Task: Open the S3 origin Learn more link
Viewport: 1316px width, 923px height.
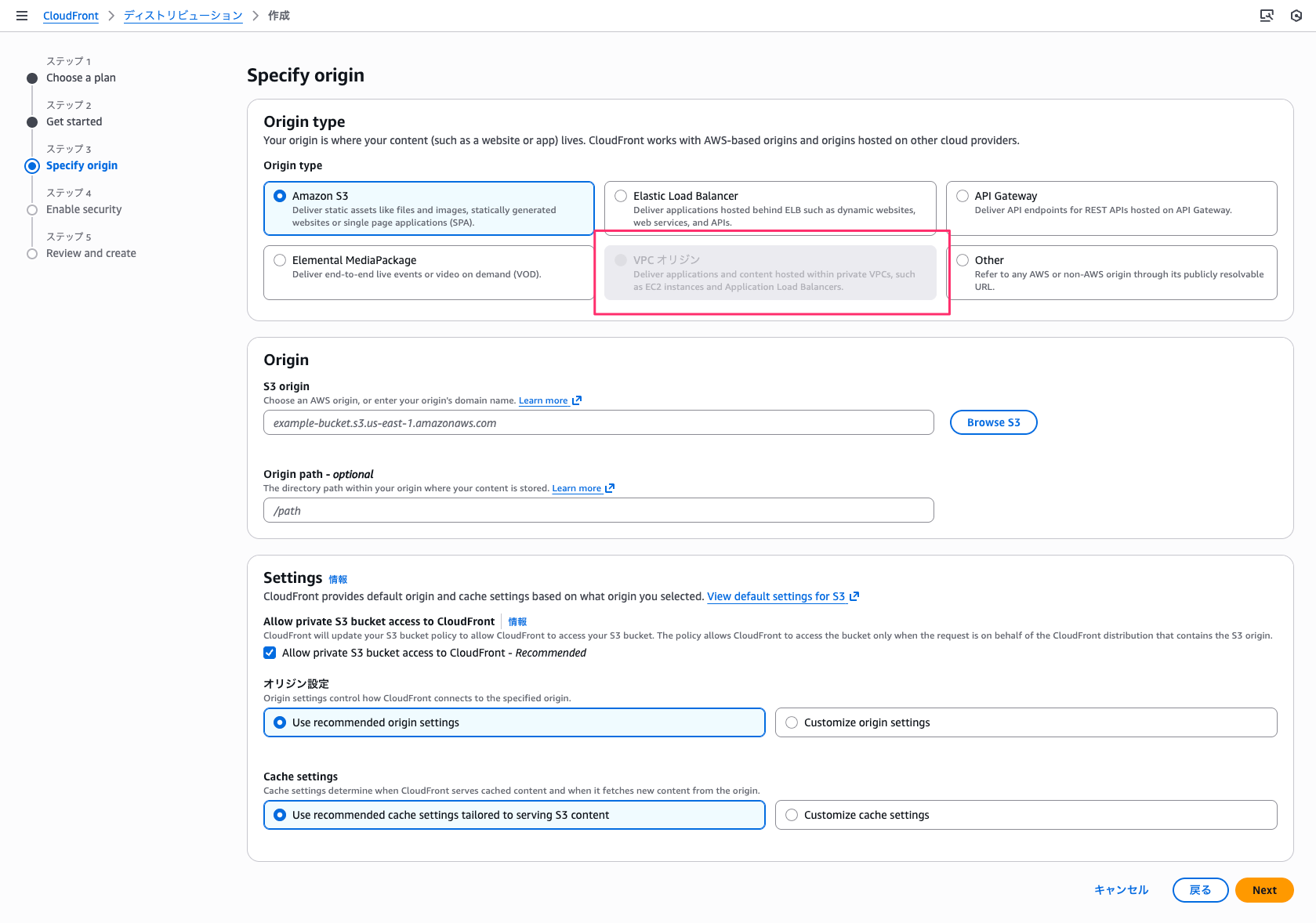Action: 543,401
